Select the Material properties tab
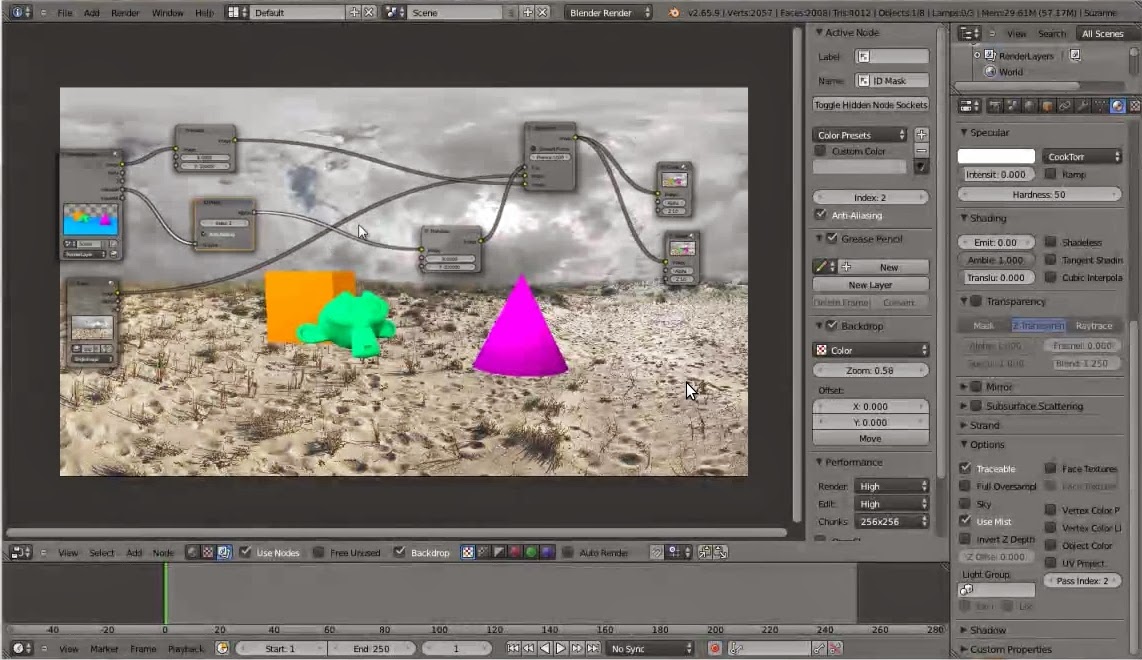1142x660 pixels. [1116, 106]
